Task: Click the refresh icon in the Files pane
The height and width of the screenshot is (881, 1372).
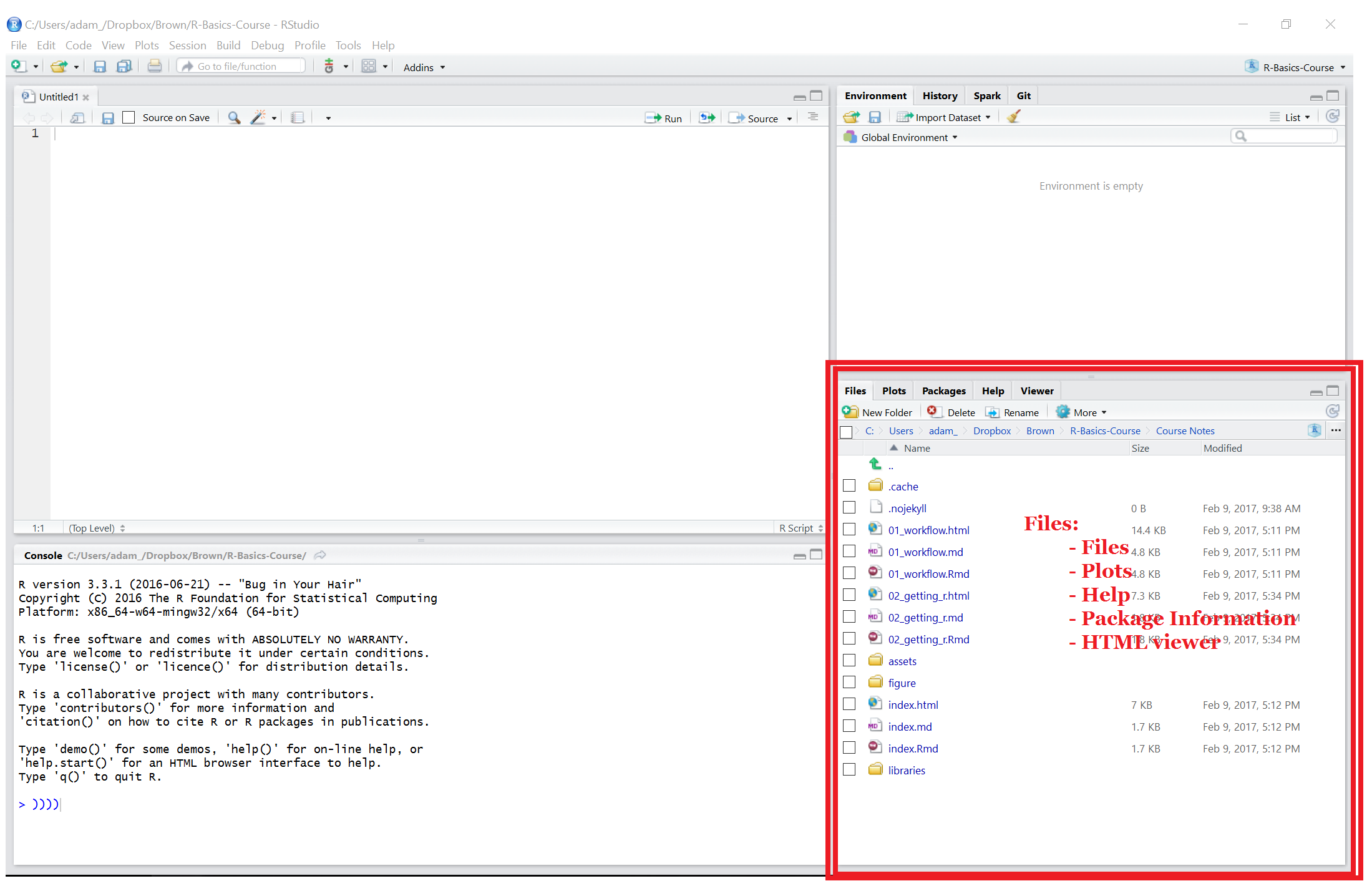Action: click(1332, 411)
